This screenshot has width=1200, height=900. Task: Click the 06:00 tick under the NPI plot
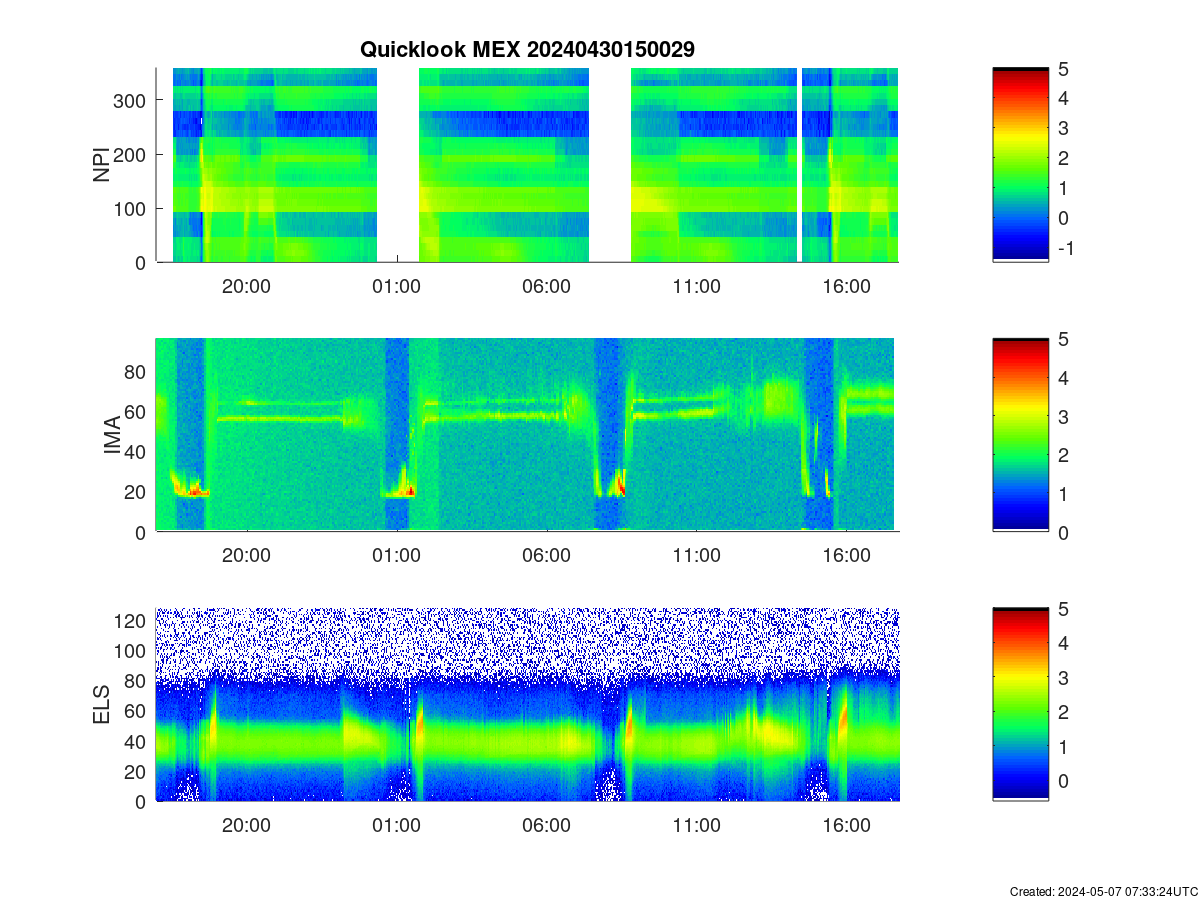[x=546, y=286]
